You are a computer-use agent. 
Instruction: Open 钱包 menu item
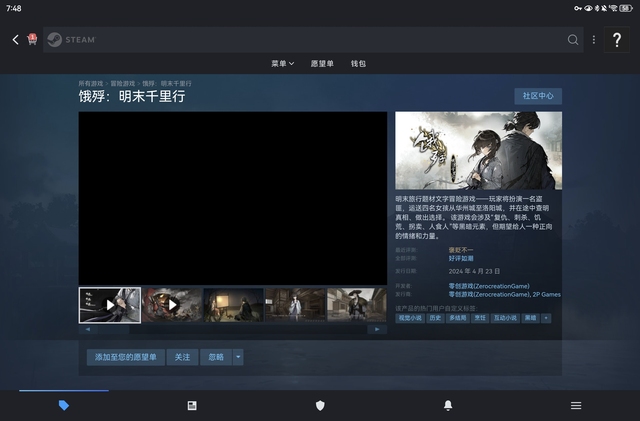[x=358, y=64]
